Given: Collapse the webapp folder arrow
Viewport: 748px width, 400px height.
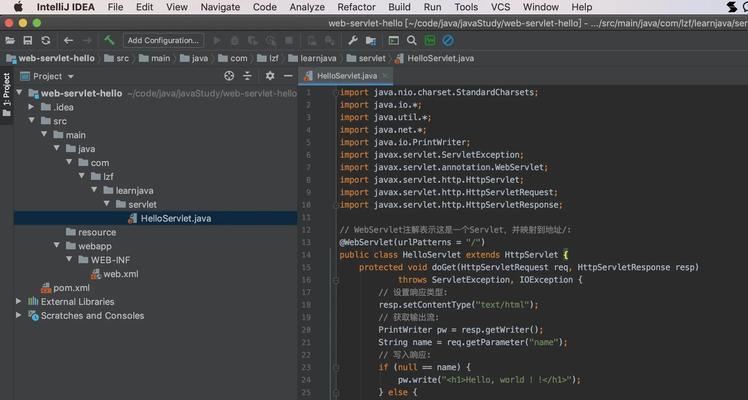Looking at the screenshot, I should tap(57, 246).
